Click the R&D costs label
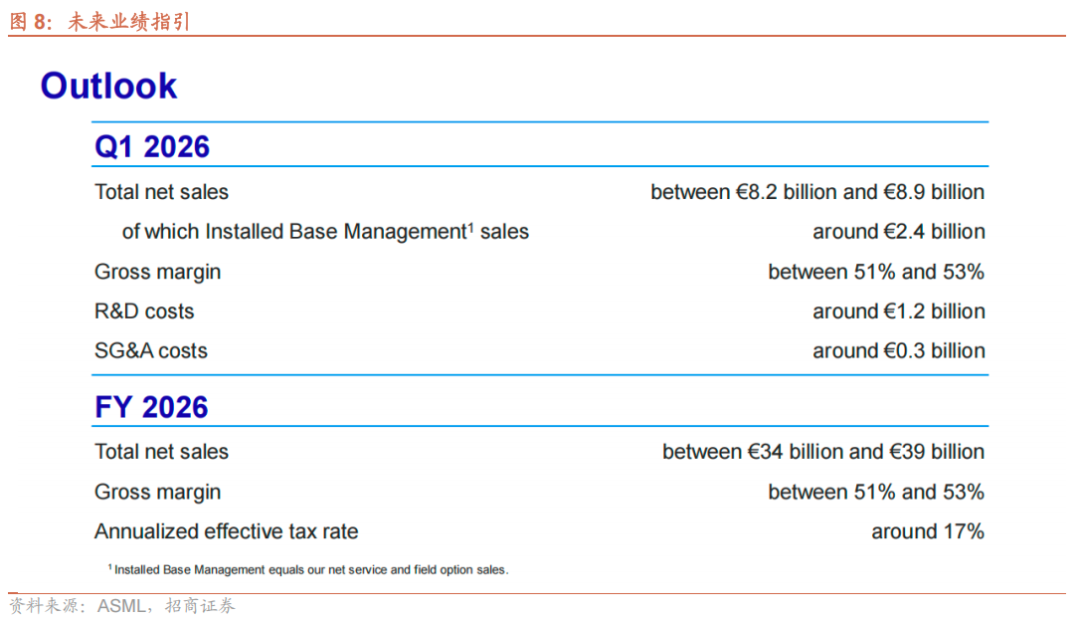Viewport: 1080px width, 621px height. point(144,312)
